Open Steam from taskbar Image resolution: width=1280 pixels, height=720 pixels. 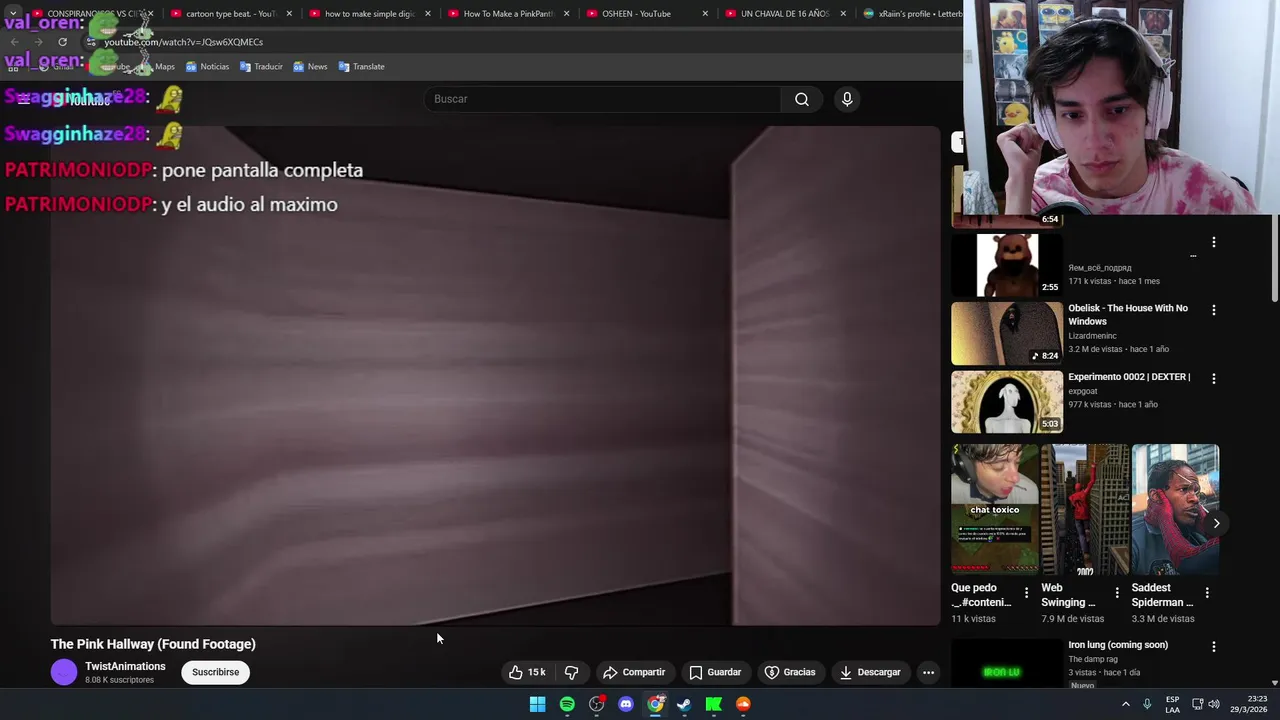684,704
